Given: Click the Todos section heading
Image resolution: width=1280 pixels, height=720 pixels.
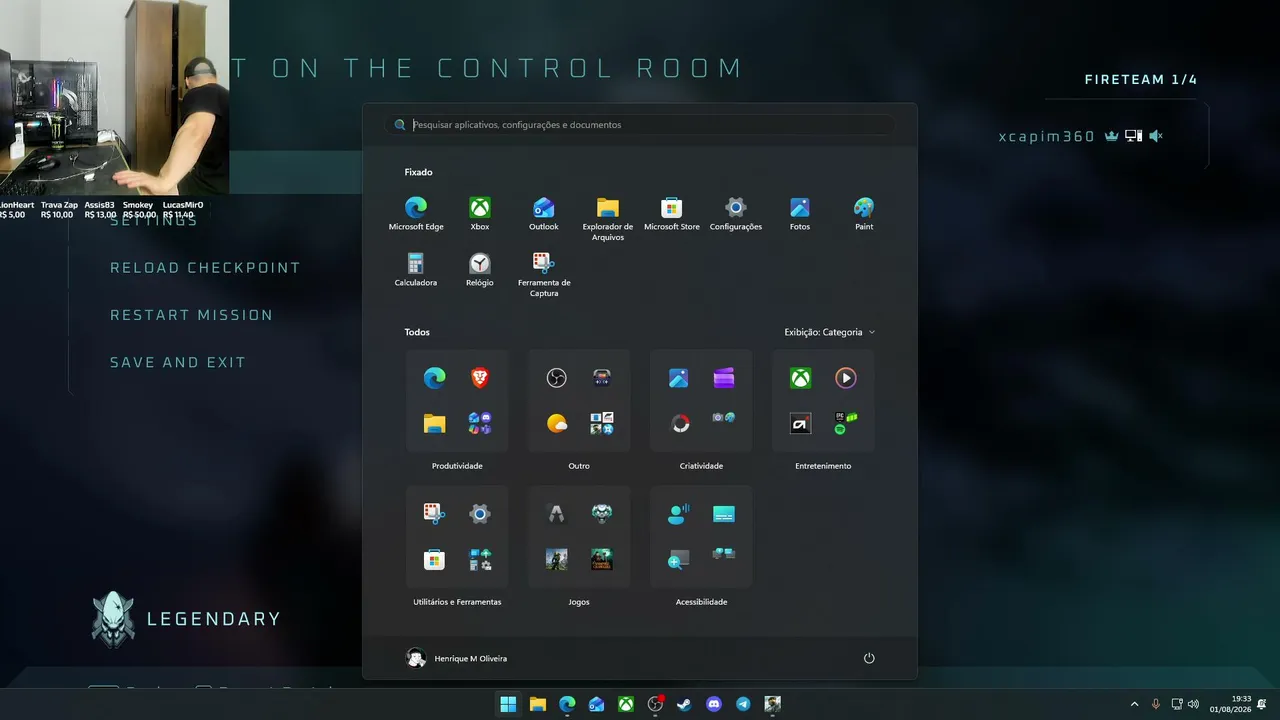Looking at the screenshot, I should click(417, 332).
